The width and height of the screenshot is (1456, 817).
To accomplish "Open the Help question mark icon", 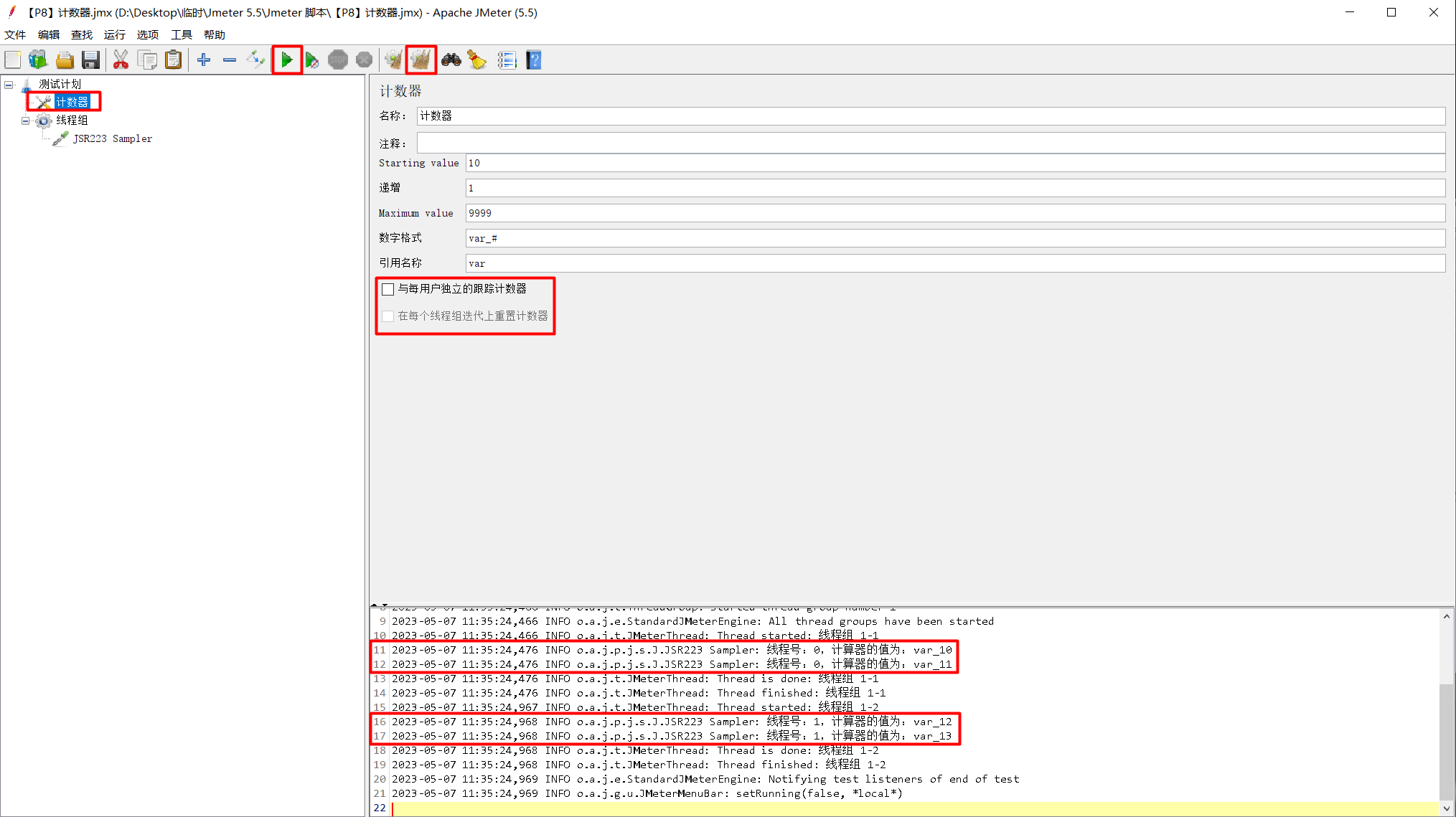I will 534,60.
